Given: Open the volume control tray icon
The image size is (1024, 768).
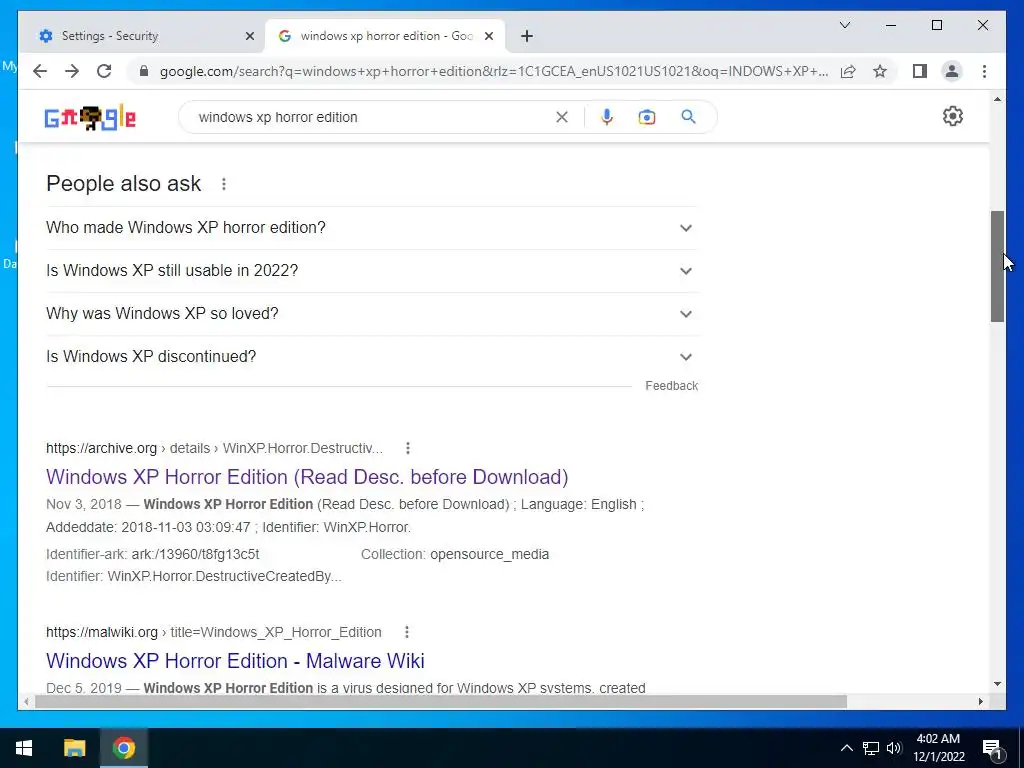Looking at the screenshot, I should click(x=894, y=748).
